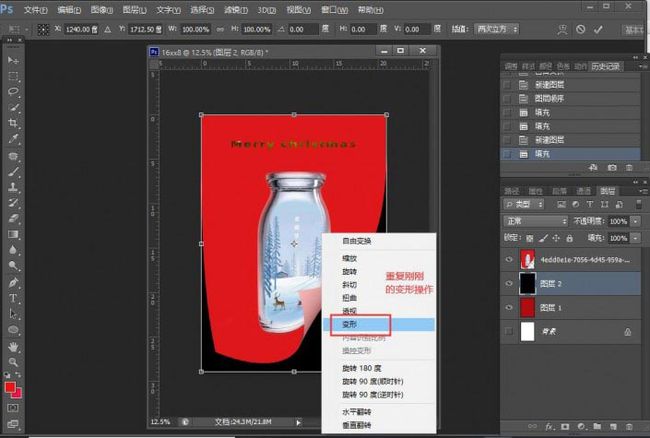Select the Rectangular Marquee tool
The height and width of the screenshot is (438, 650).
(x=13, y=76)
